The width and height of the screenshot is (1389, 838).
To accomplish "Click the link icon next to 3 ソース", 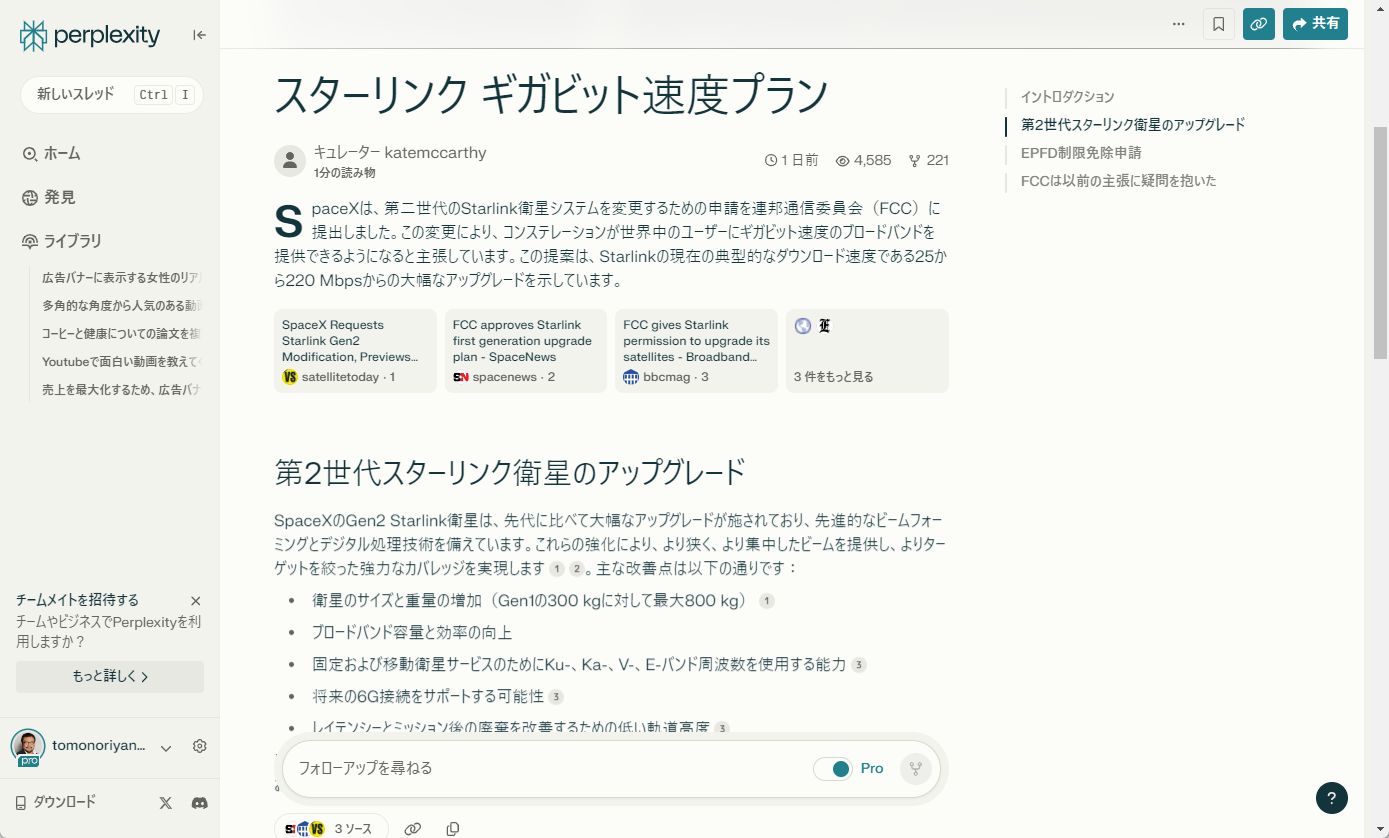I will click(x=413, y=828).
